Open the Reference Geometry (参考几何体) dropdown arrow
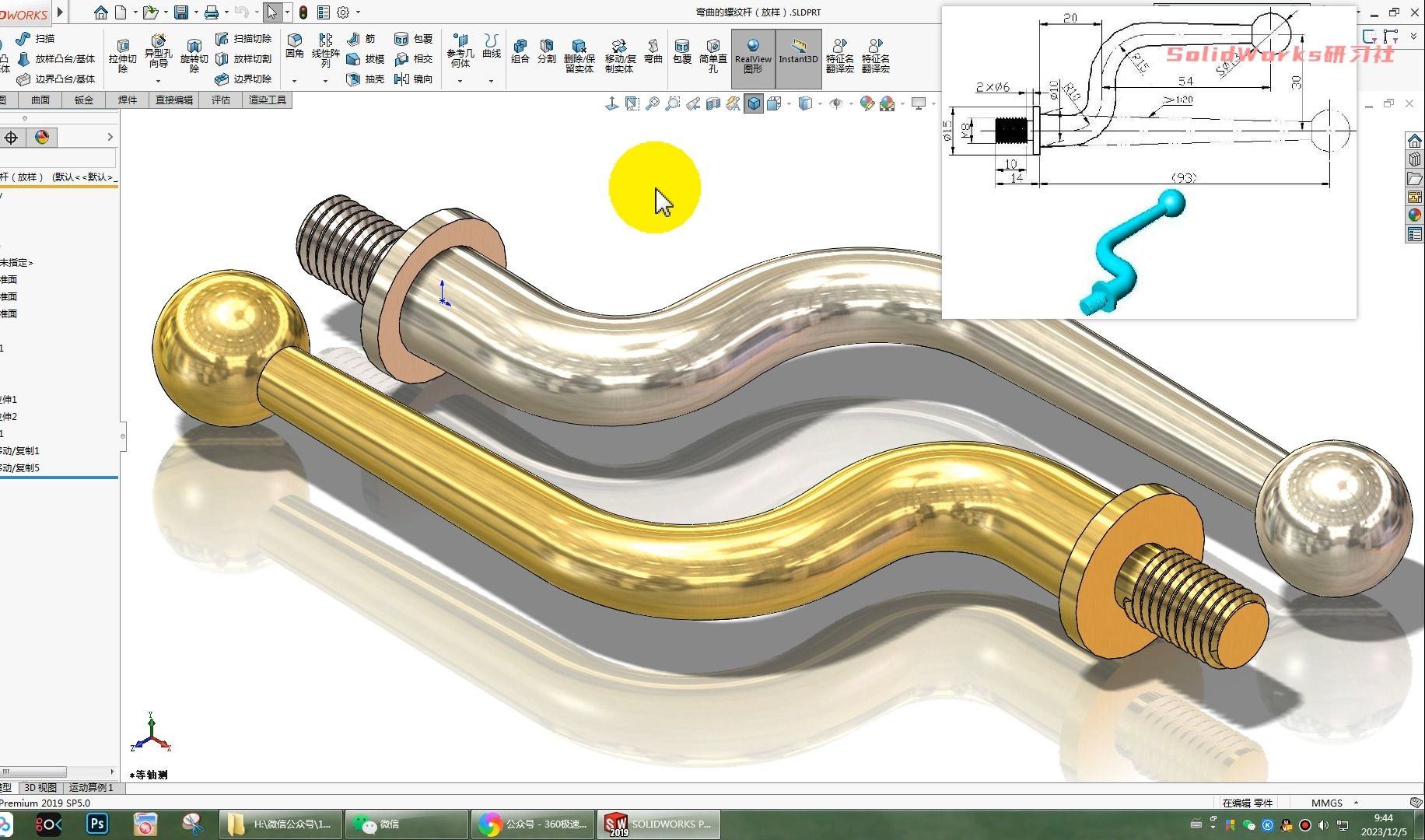Image resolution: width=1425 pixels, height=840 pixels. click(x=460, y=81)
